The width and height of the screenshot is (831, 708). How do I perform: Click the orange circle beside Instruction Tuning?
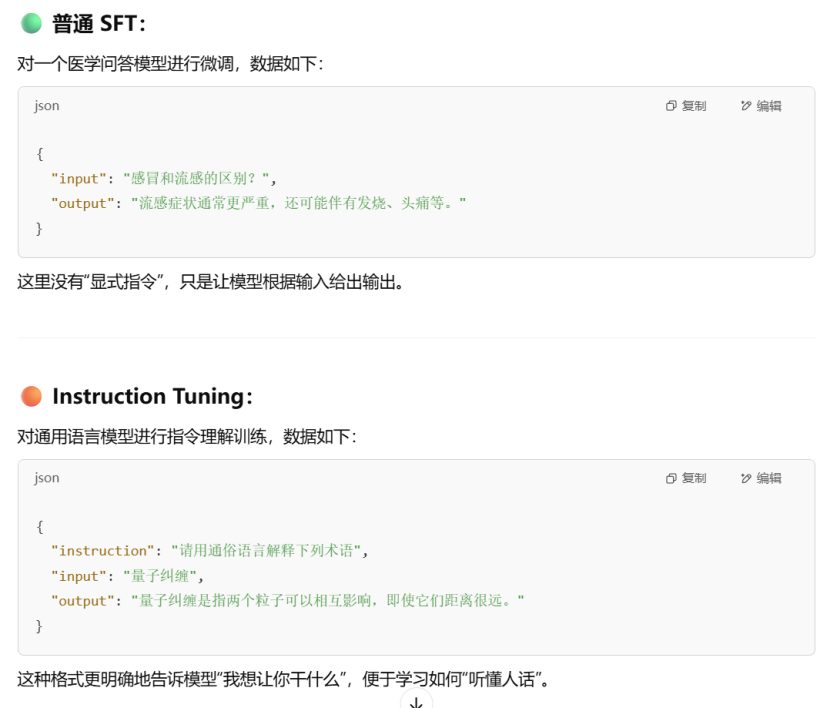pyautogui.click(x=31, y=396)
